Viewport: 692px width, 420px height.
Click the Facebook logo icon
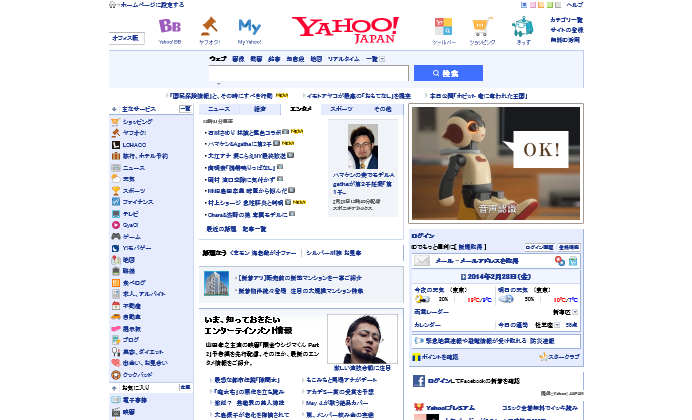tap(419, 381)
